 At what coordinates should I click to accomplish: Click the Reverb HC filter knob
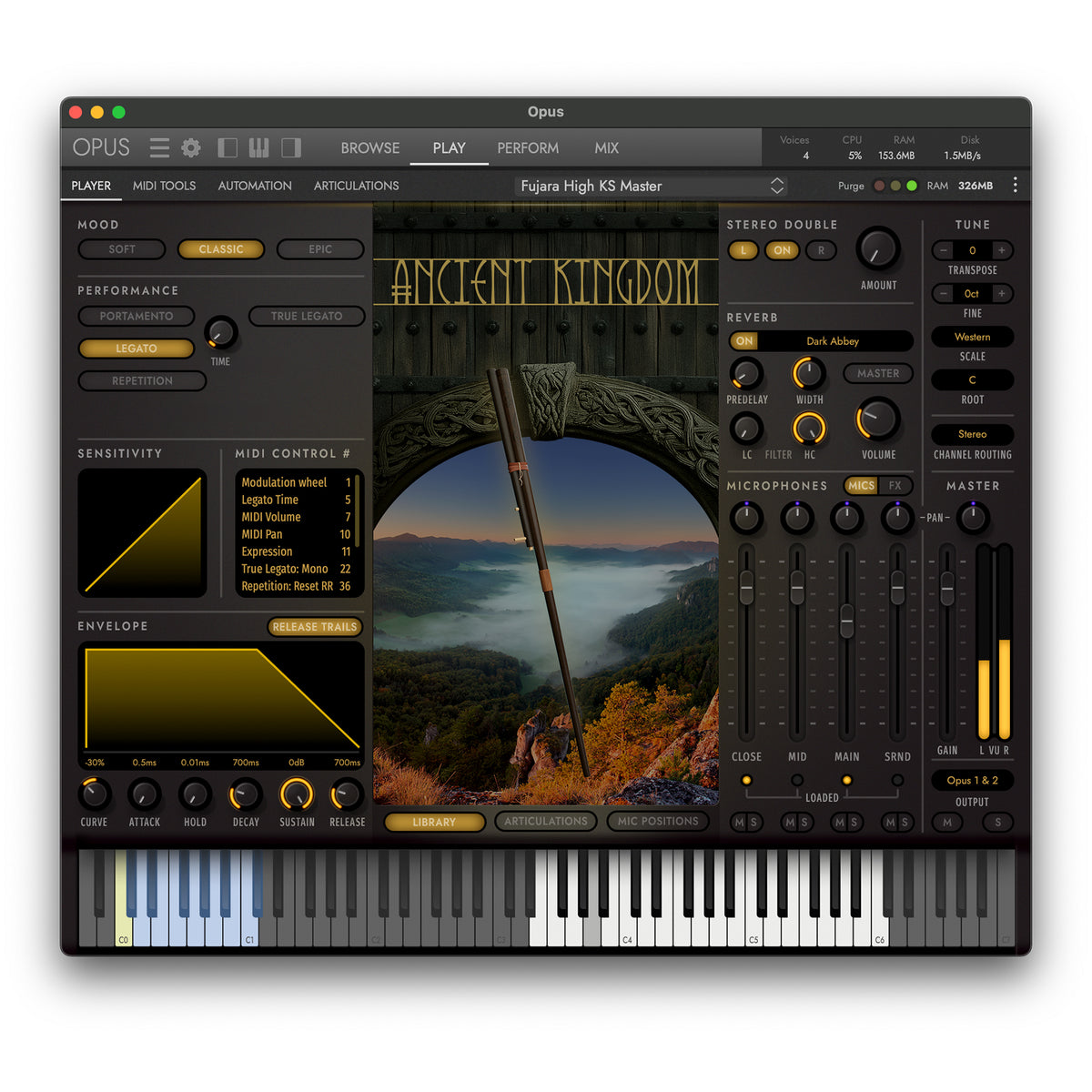click(808, 428)
